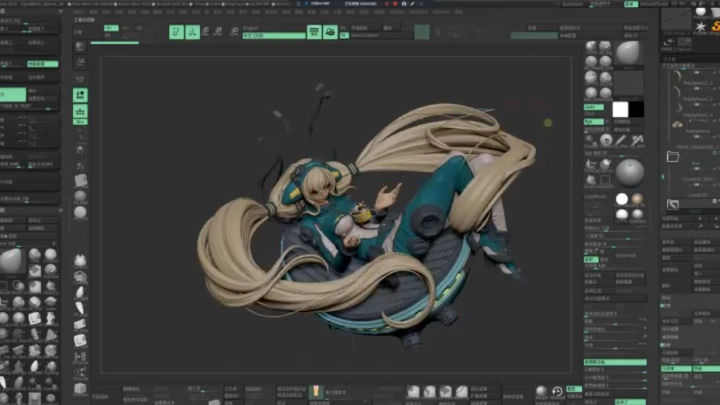Click the yellow dot gizmo in the canvas

click(x=548, y=123)
